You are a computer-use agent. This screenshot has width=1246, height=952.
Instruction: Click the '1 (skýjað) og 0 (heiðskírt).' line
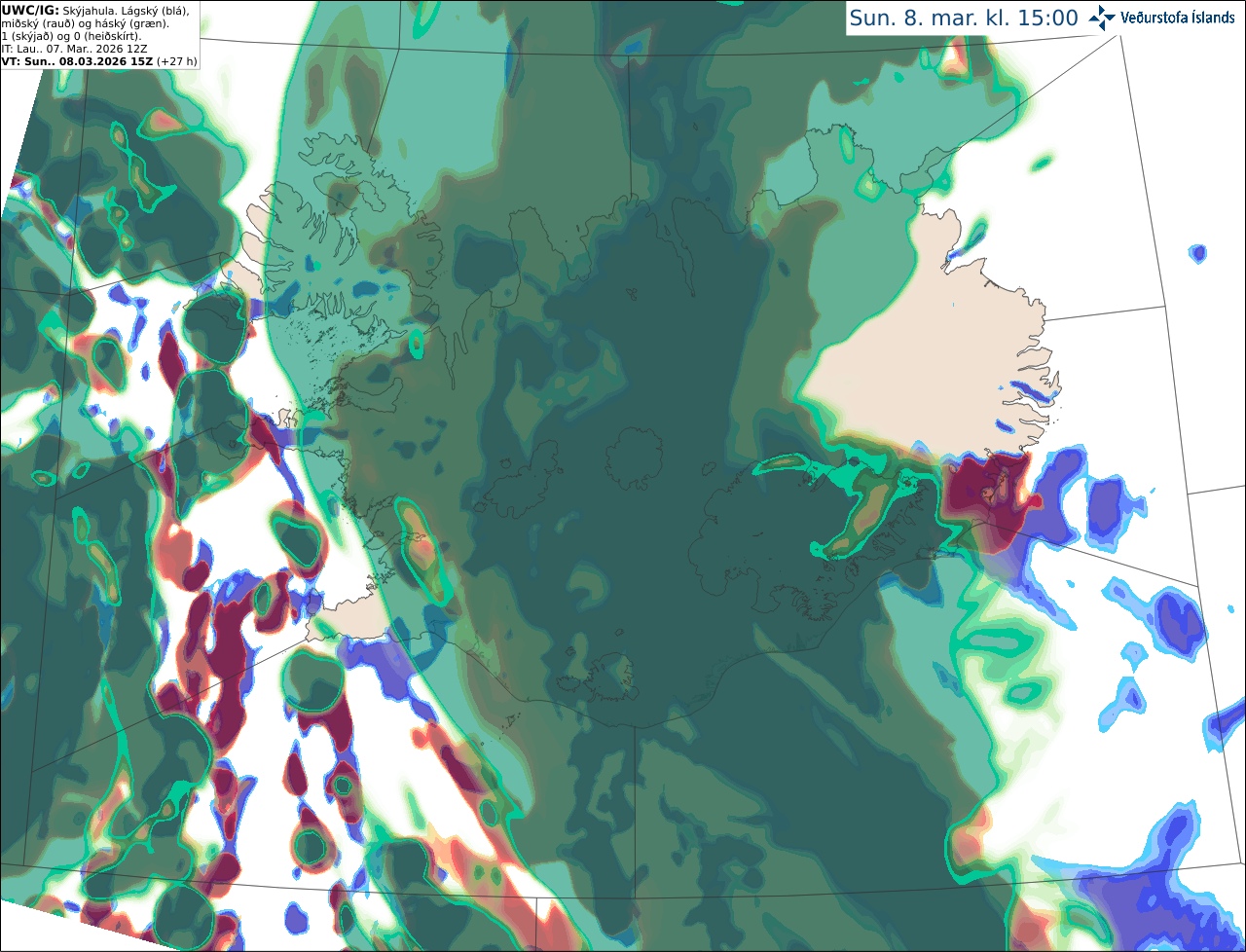point(71,36)
